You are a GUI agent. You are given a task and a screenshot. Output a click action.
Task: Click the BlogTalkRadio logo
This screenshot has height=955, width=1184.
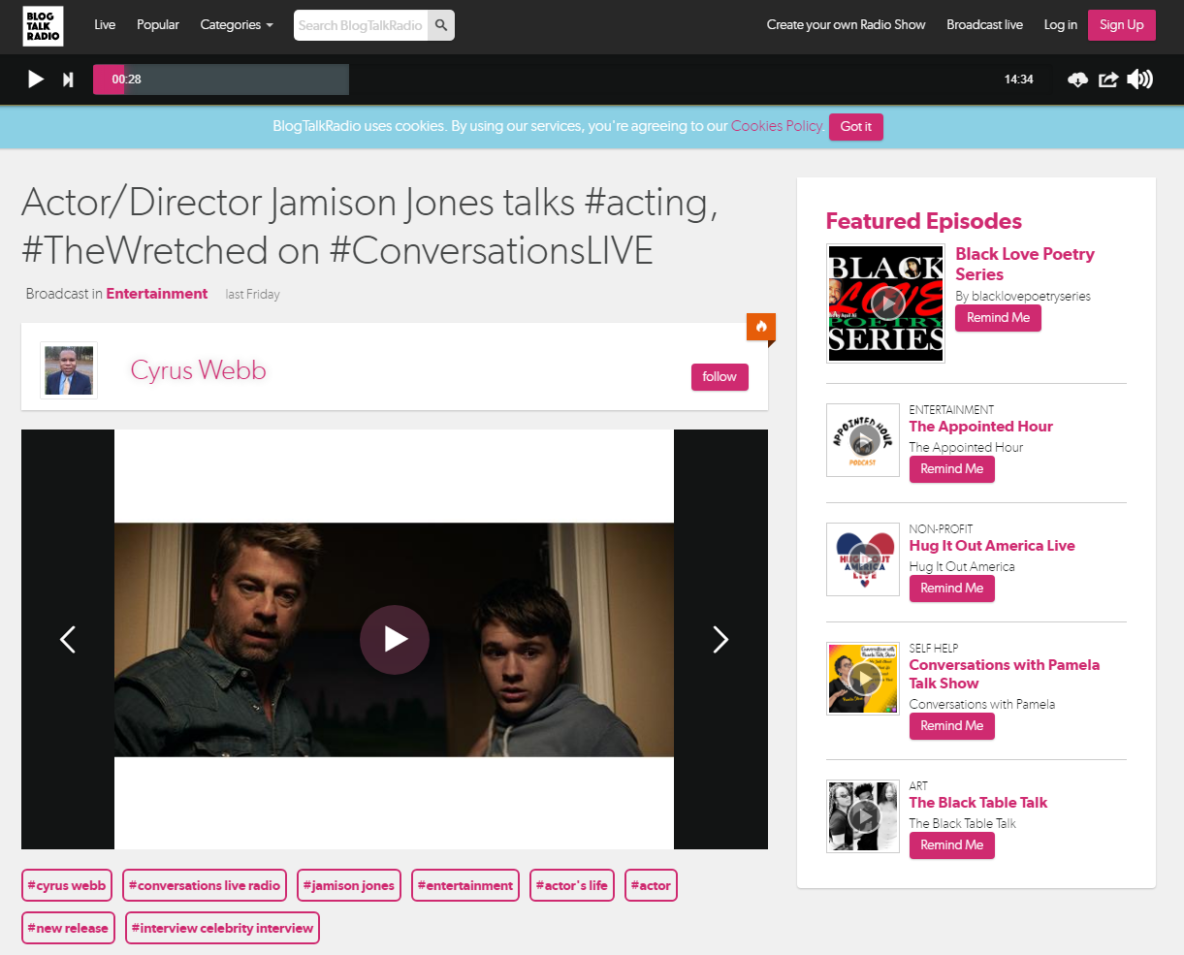[x=43, y=26]
